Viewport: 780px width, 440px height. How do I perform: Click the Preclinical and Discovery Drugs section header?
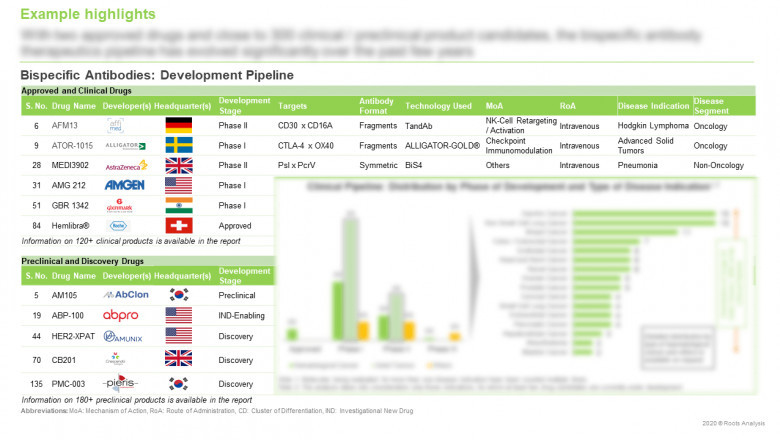[83, 261]
